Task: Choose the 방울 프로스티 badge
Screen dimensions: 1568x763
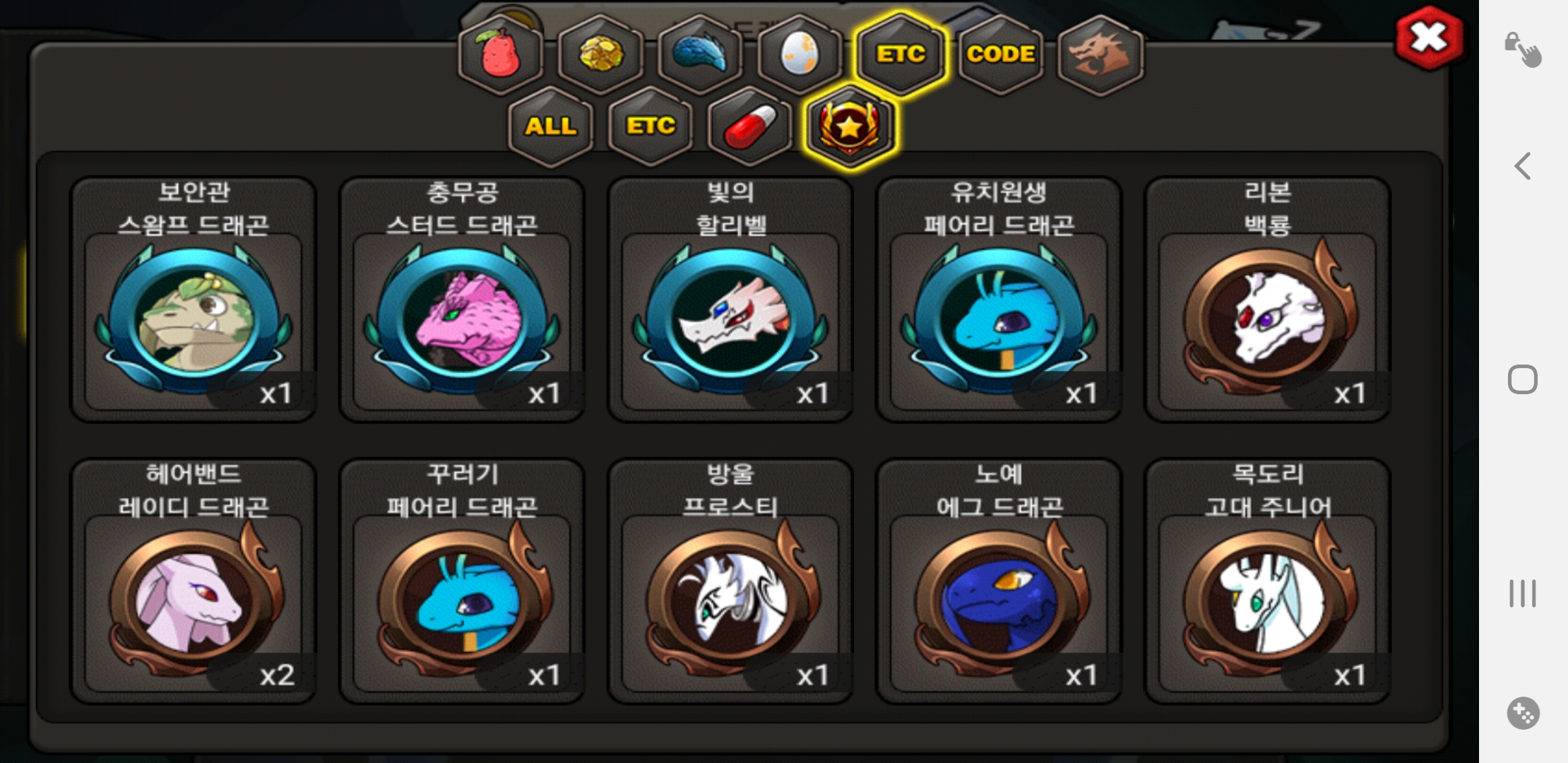Action: click(x=730, y=581)
